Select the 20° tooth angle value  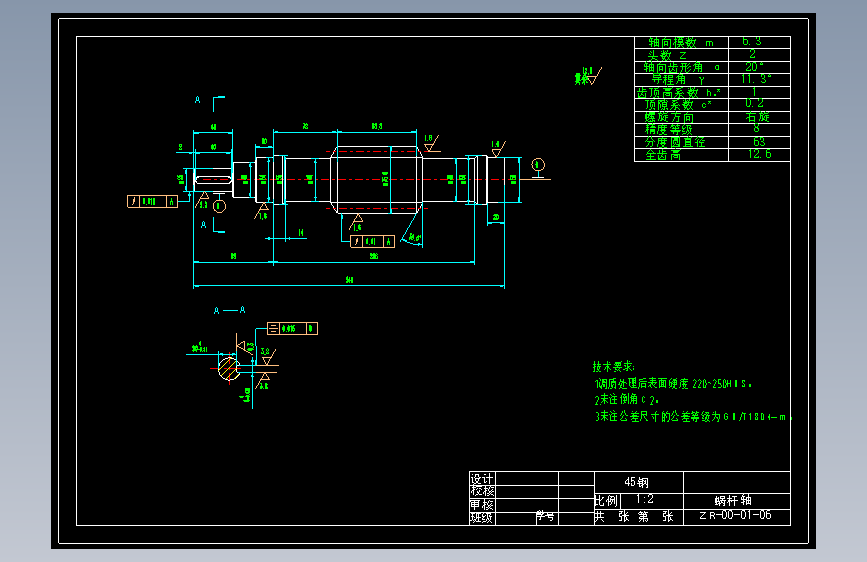point(754,67)
